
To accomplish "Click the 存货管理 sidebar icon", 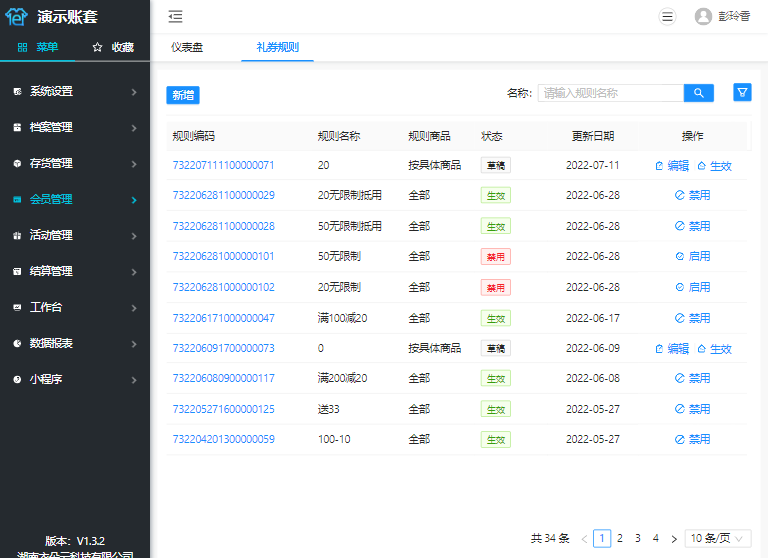I will click(18, 164).
